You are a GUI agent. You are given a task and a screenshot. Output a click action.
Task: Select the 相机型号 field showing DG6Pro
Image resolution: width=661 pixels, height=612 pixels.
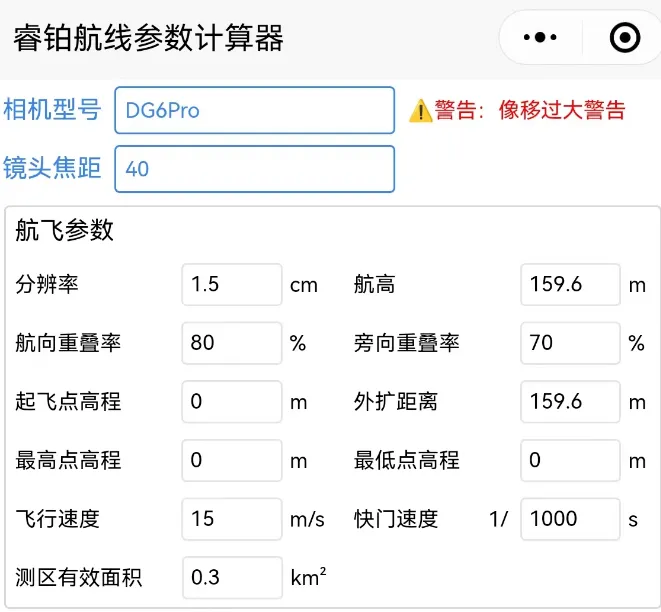coord(255,110)
